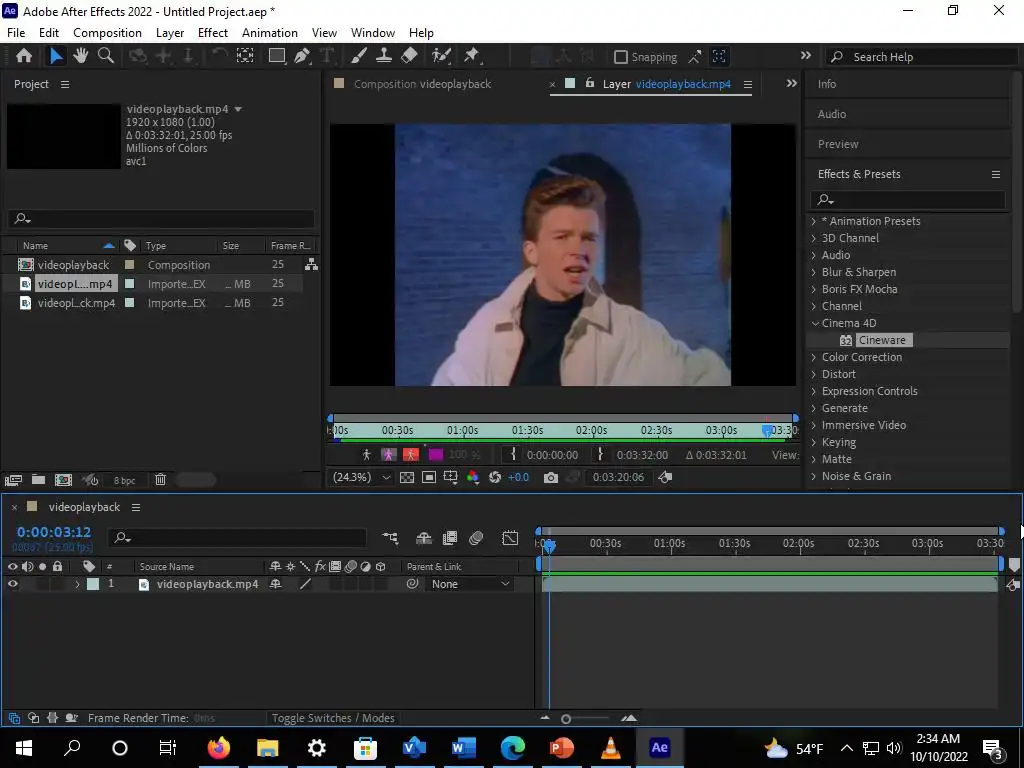
Task: Open the magnification (24.3%) dropdown
Action: [361, 477]
